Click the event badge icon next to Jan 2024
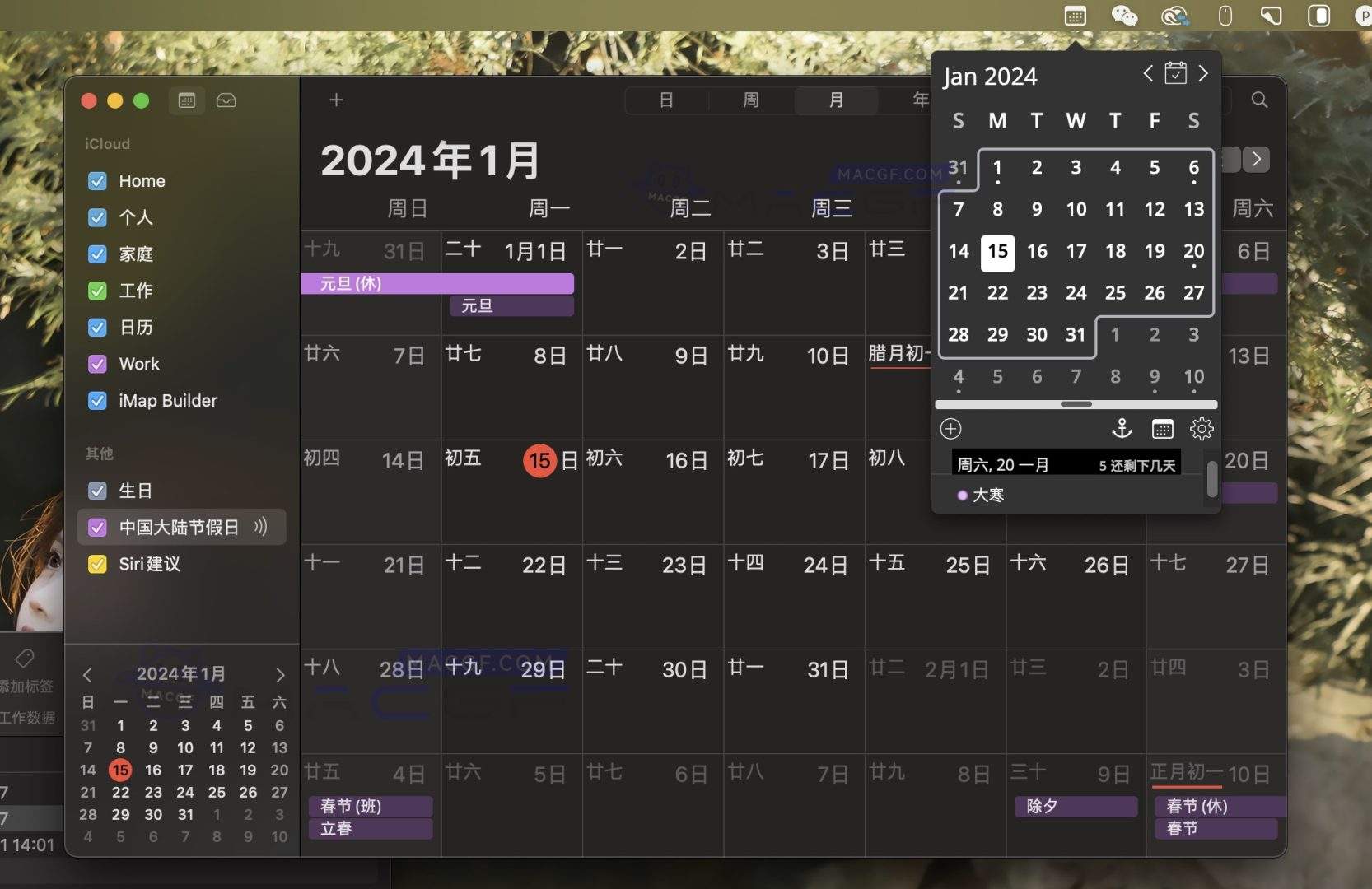Image resolution: width=1372 pixels, height=889 pixels. coord(1176,73)
